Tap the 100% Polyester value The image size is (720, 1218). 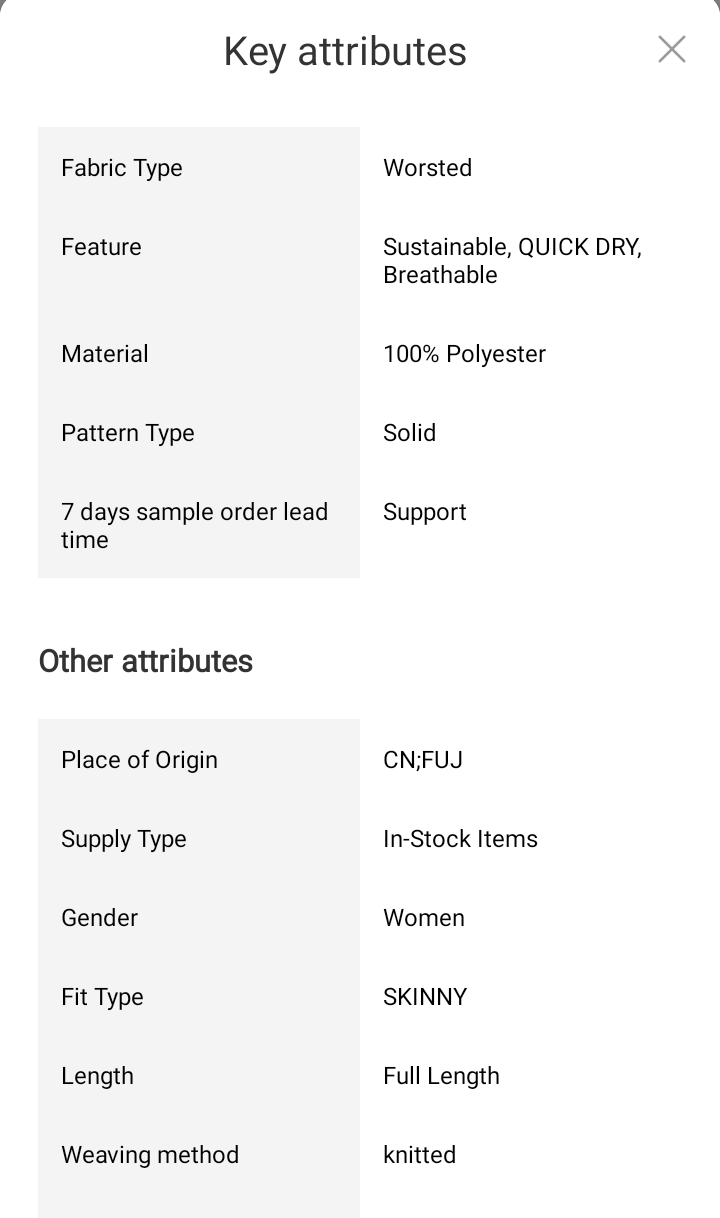pyautogui.click(x=464, y=354)
